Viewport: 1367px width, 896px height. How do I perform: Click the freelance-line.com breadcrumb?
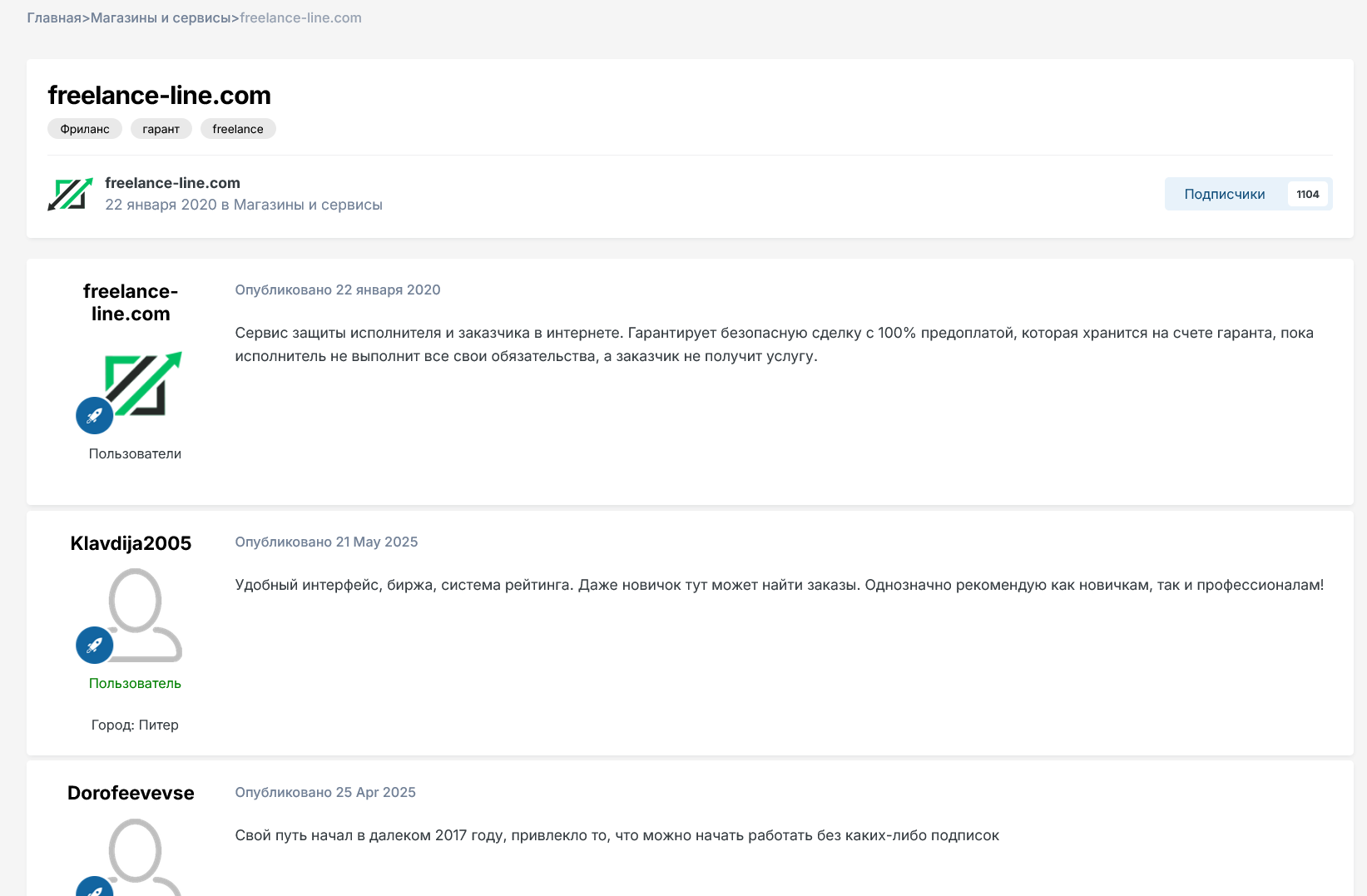[300, 17]
